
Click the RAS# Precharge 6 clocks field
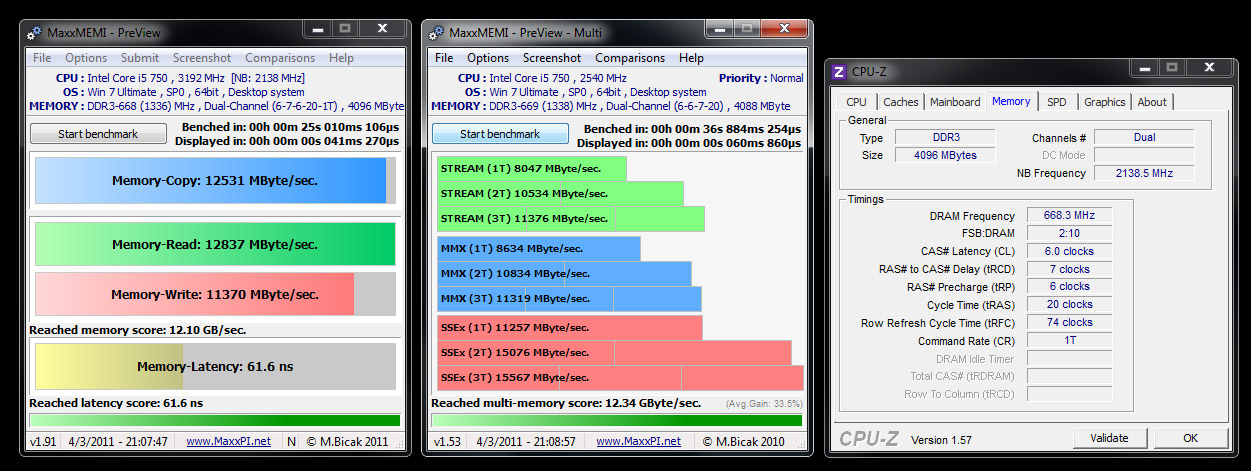[1069, 287]
